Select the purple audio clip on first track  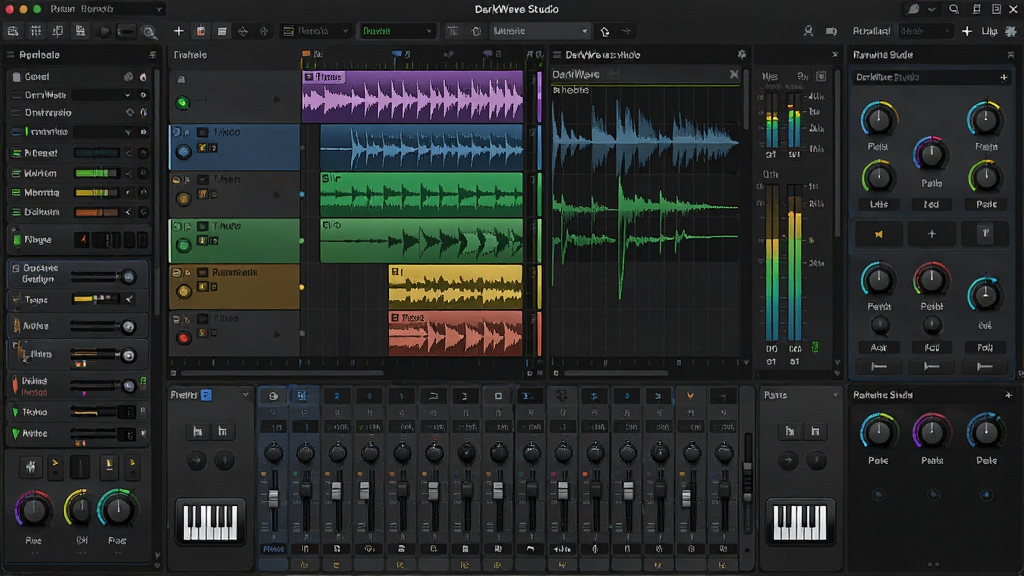pyautogui.click(x=413, y=97)
